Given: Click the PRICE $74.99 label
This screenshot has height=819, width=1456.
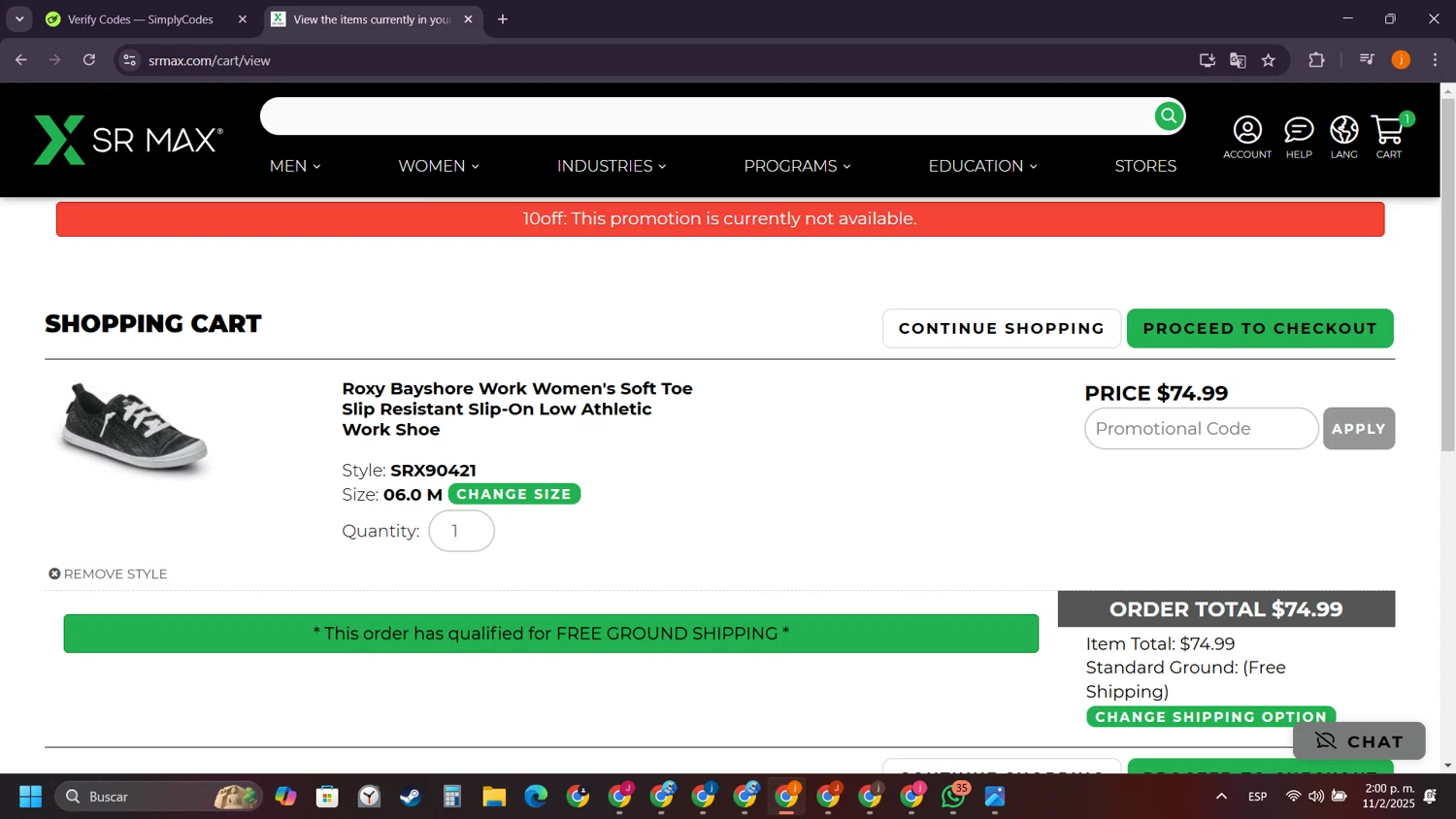Looking at the screenshot, I should click(1156, 393).
